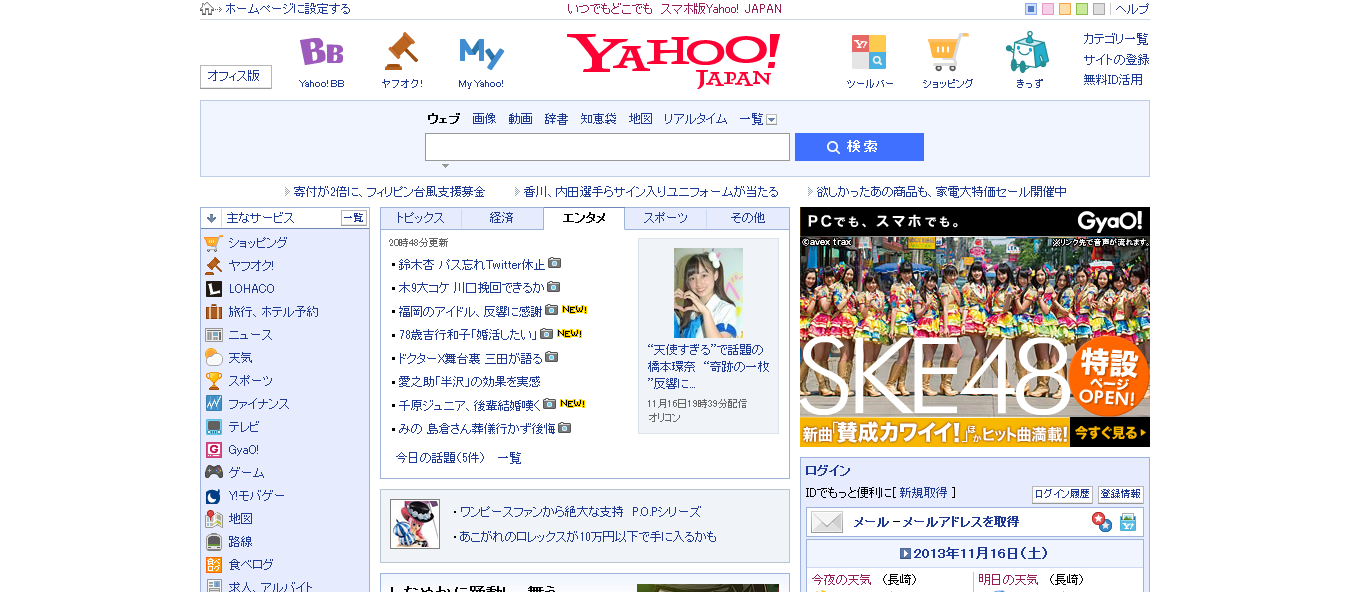Click sidebar ヤフオク! gavel icon
This screenshot has width=1349, height=592.
tap(213, 266)
